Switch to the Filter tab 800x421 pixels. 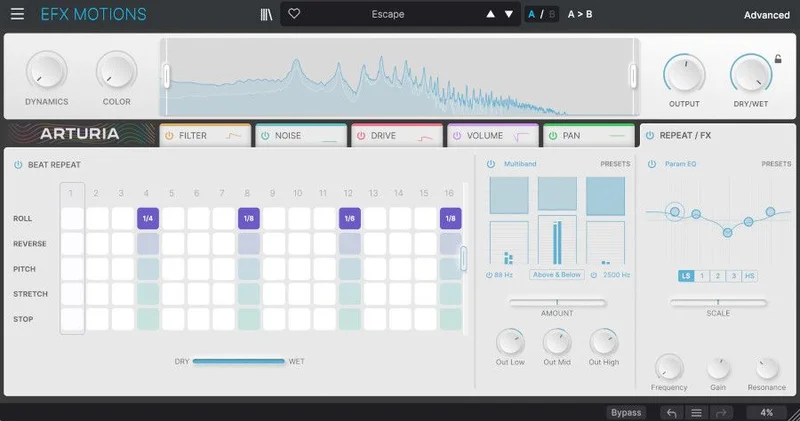click(x=205, y=135)
